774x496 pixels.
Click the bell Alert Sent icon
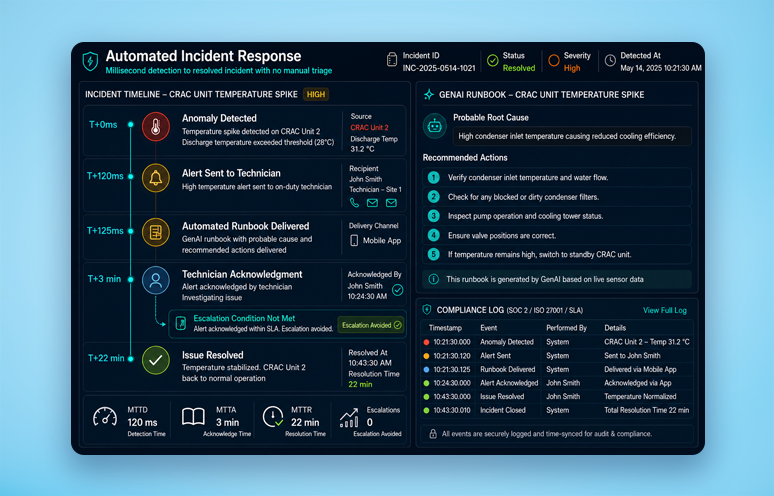[x=156, y=178]
